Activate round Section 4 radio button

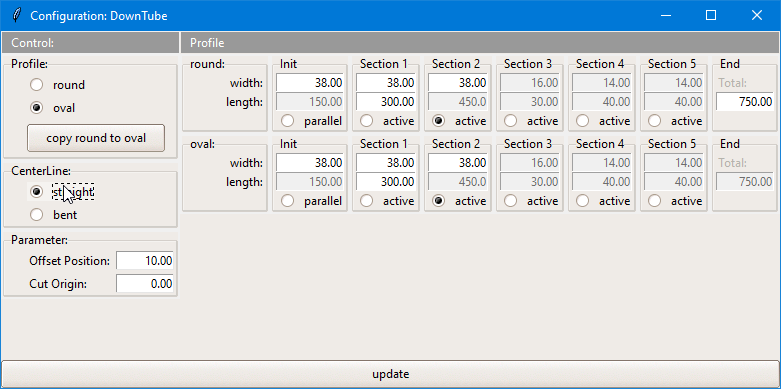point(582,121)
